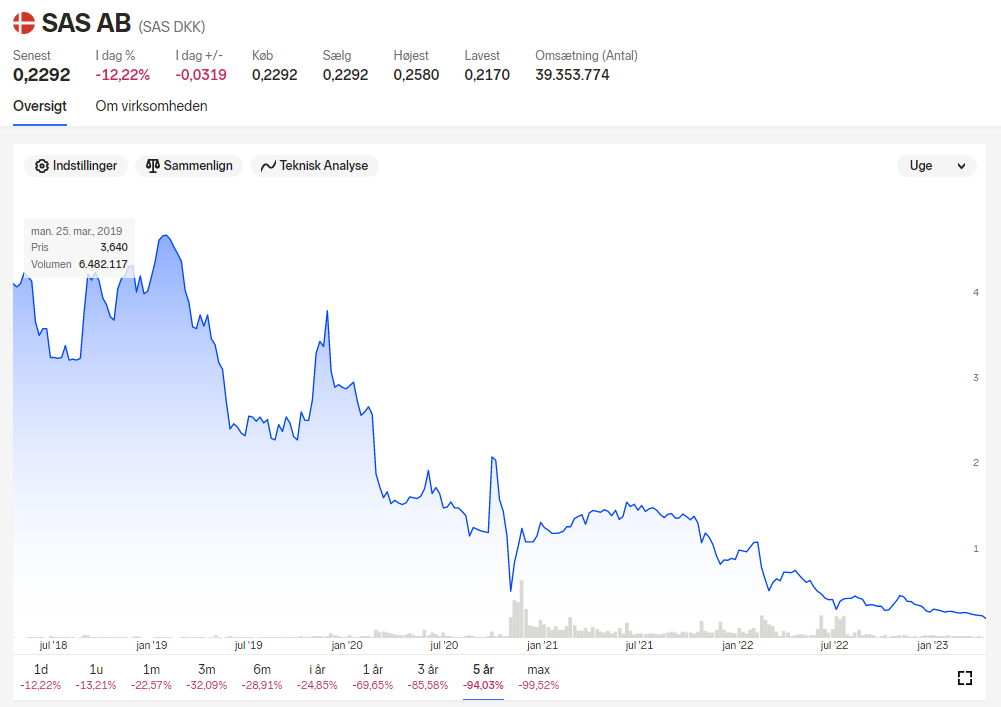Screen dimensions: 1001x707
Task: Open Indstillinger chart settings
Action: pyautogui.click(x=76, y=166)
